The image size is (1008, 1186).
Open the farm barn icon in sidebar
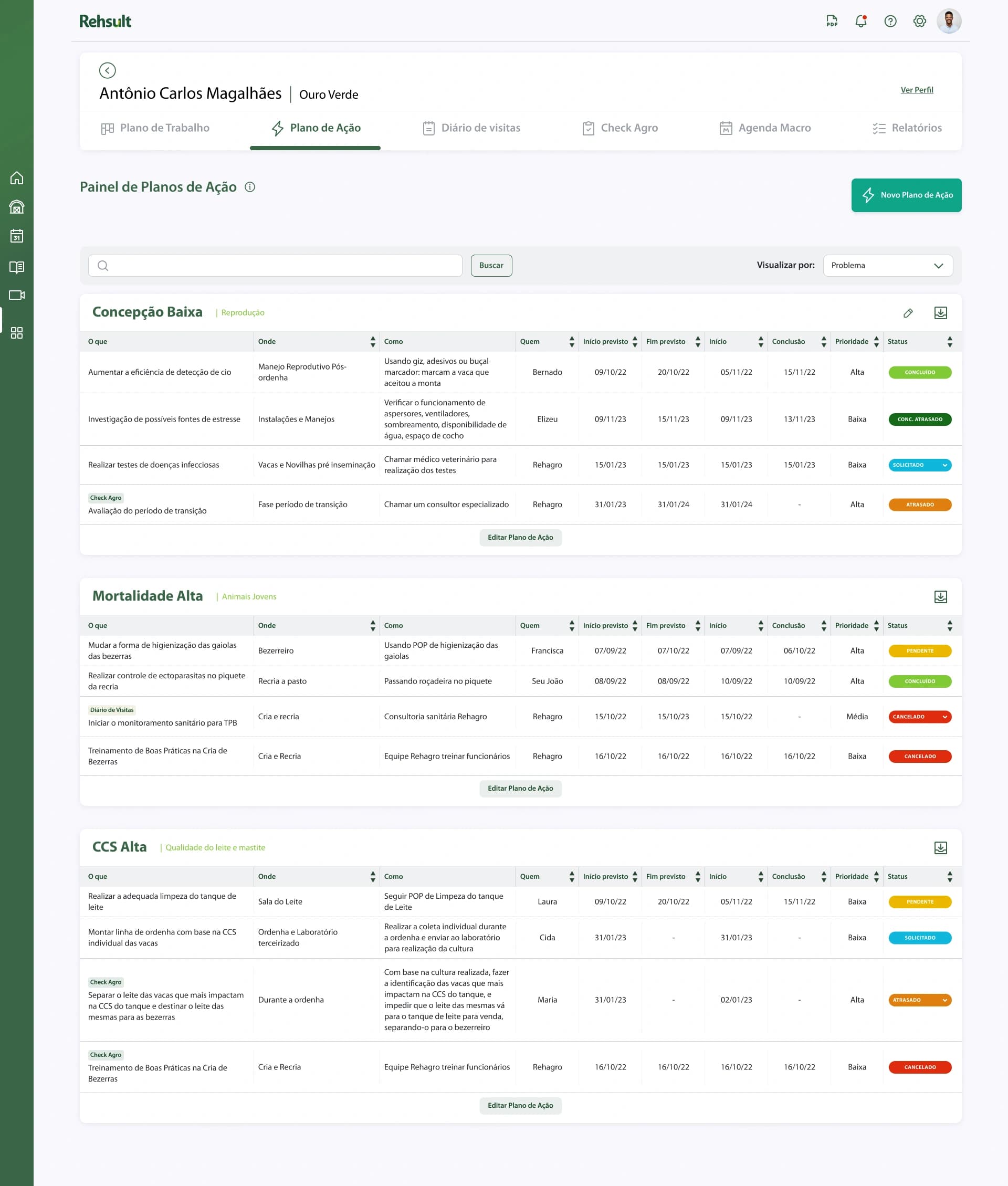(17, 207)
